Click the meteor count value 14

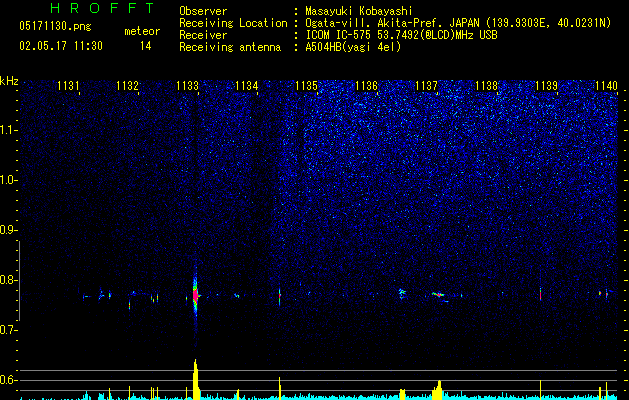146,46
